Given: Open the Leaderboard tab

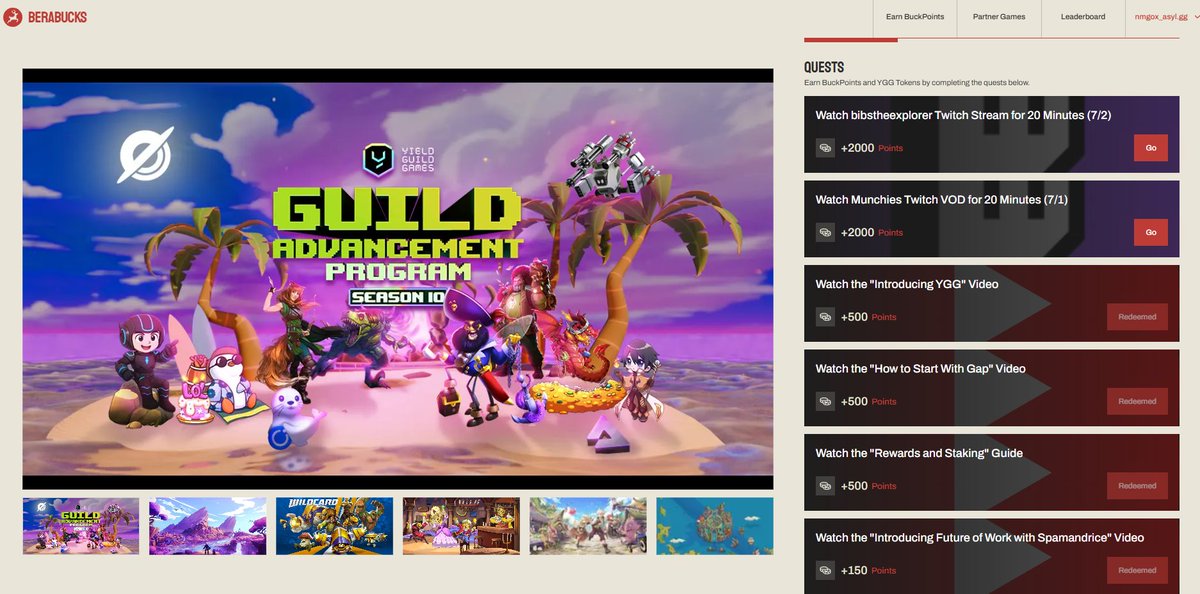Looking at the screenshot, I should tap(1083, 17).
